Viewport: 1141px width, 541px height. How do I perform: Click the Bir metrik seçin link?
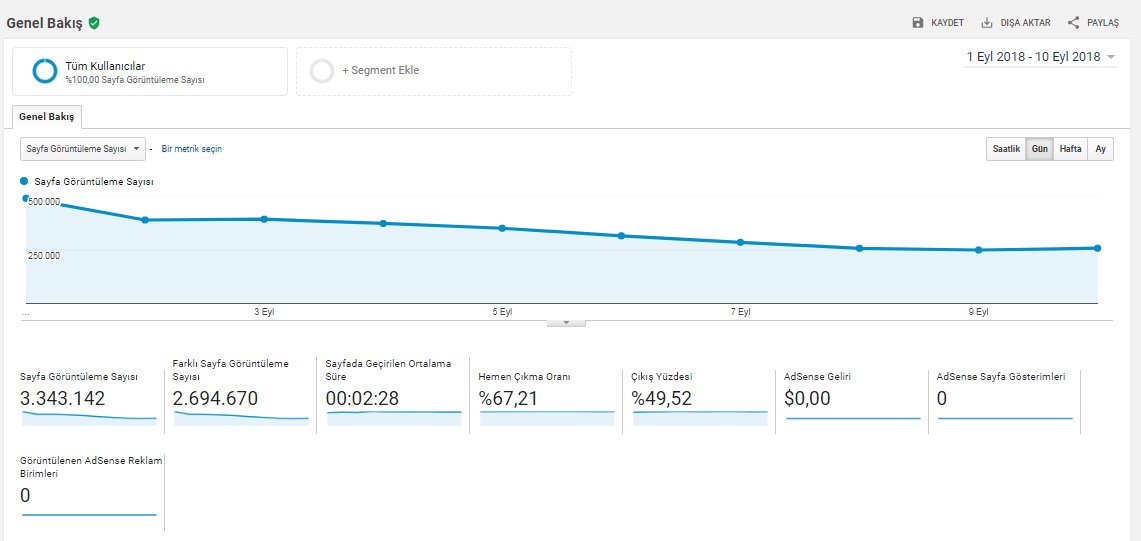point(191,149)
